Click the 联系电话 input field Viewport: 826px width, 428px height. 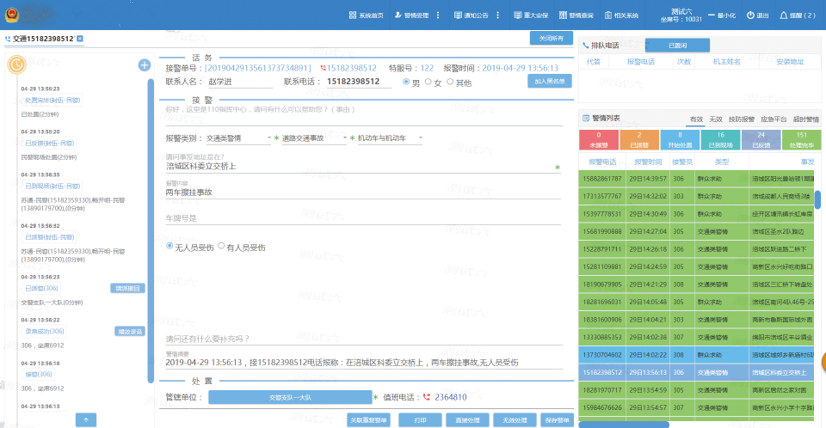click(357, 82)
